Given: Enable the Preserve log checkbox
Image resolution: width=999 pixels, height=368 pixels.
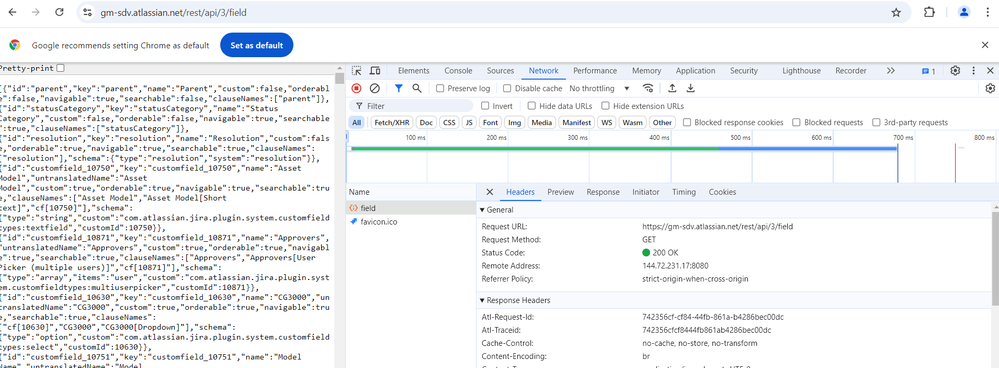Looking at the screenshot, I should click(x=440, y=88).
